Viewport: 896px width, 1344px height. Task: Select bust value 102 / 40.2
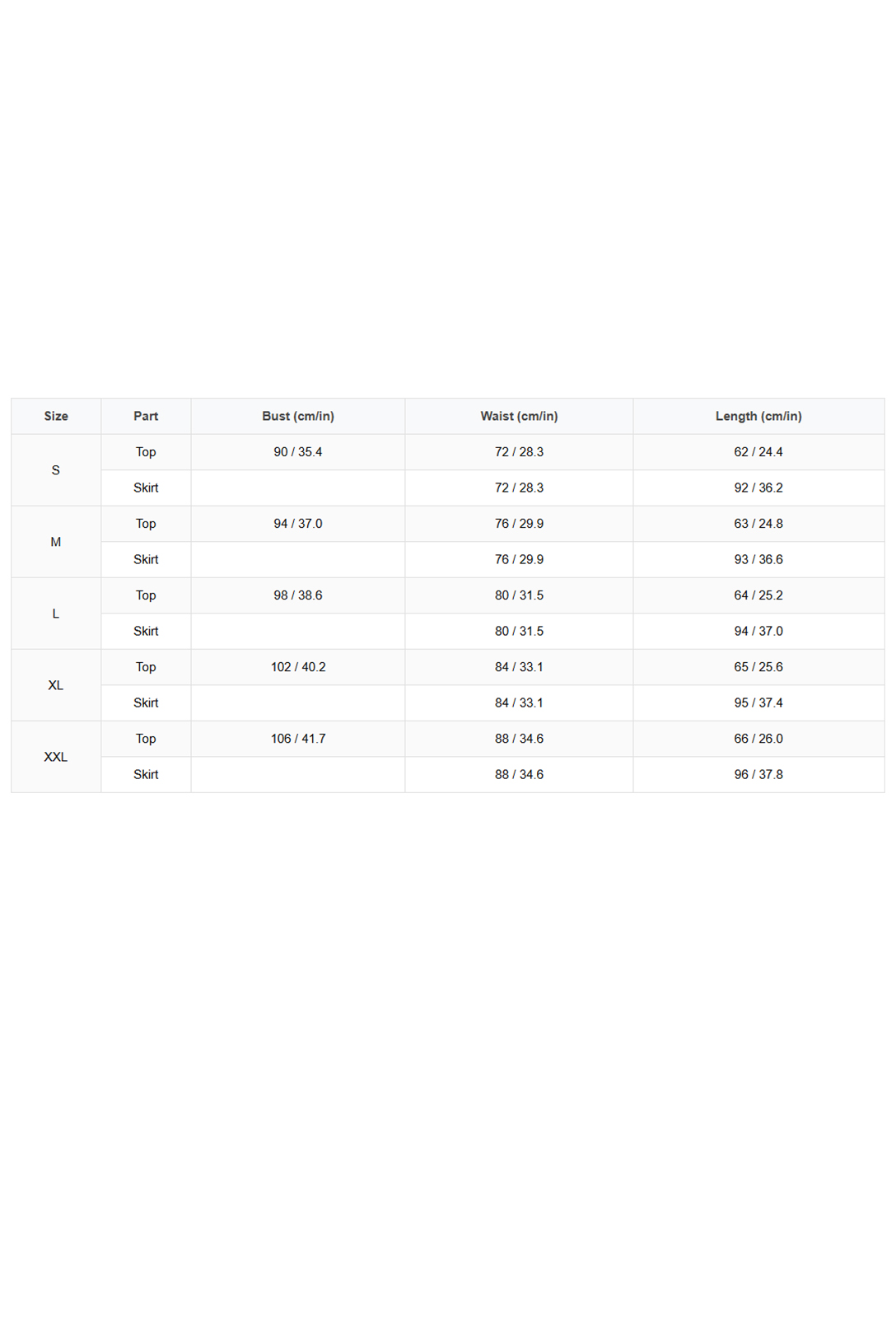point(298,667)
